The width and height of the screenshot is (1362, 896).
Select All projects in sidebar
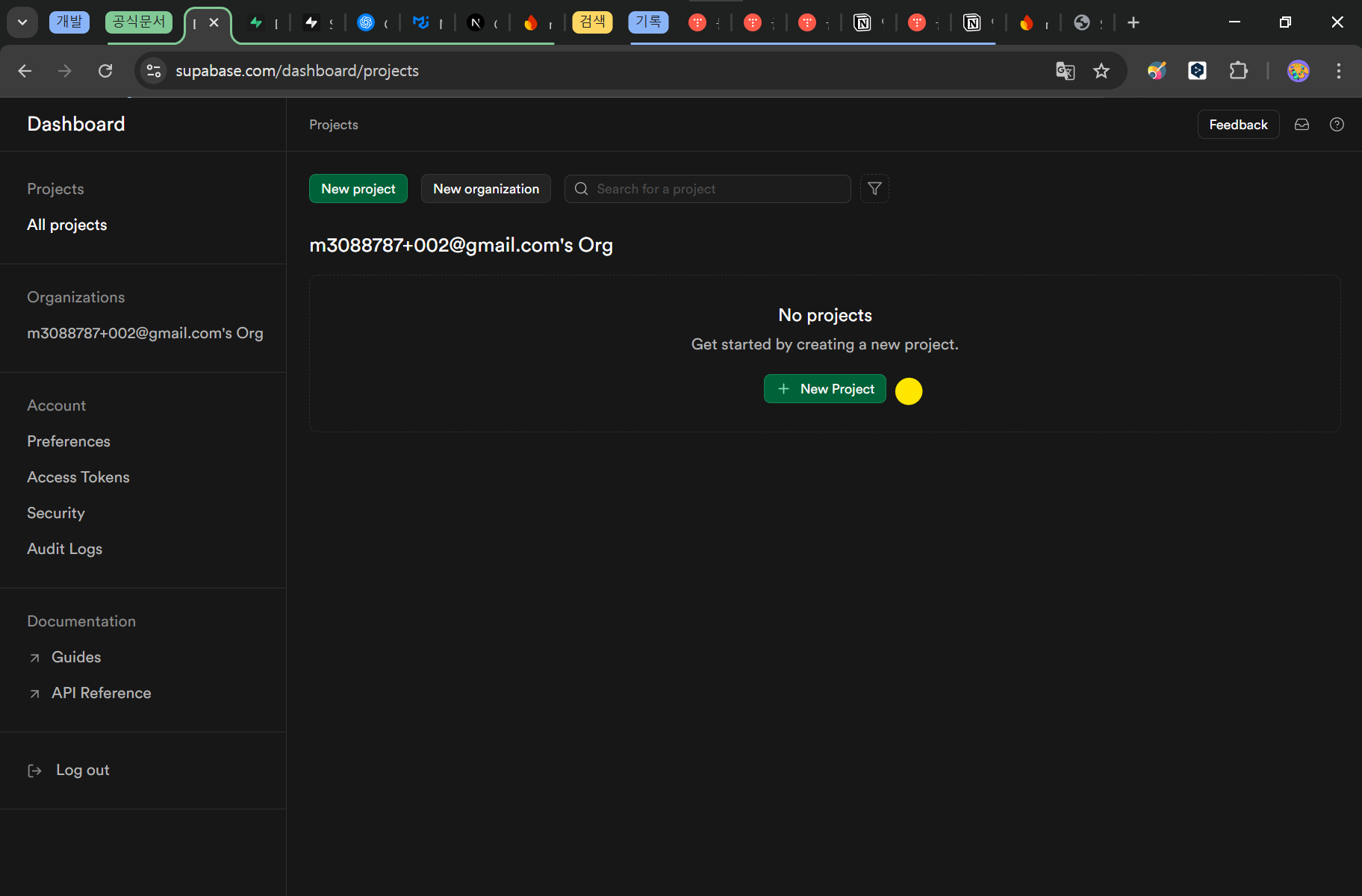[x=67, y=225]
